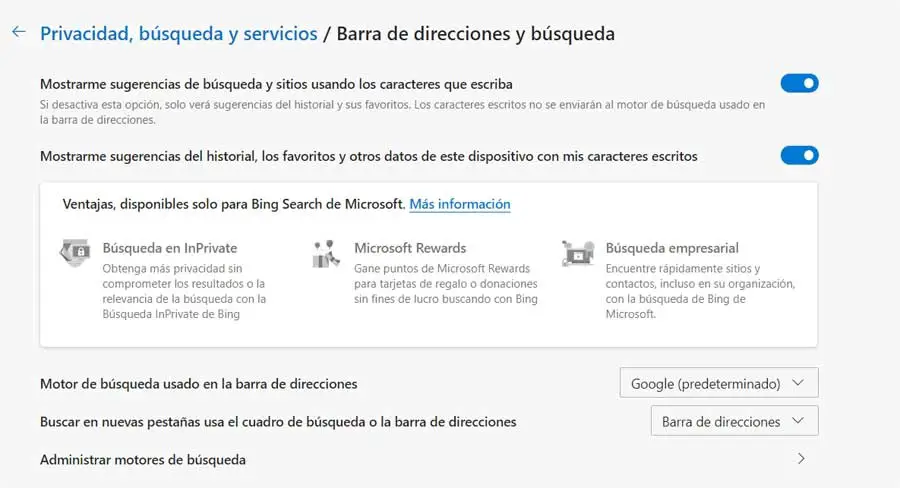Open the Google (predeterminado) search engine dropdown
The image size is (900, 488).
[x=719, y=383]
